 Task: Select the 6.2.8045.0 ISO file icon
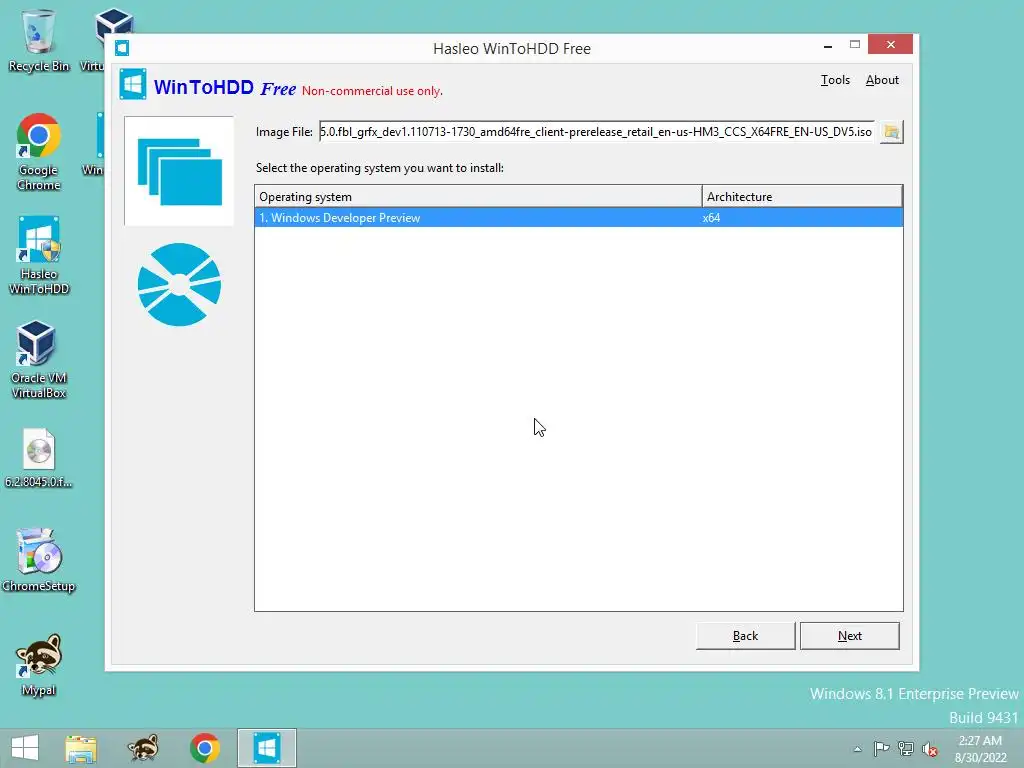[39, 458]
